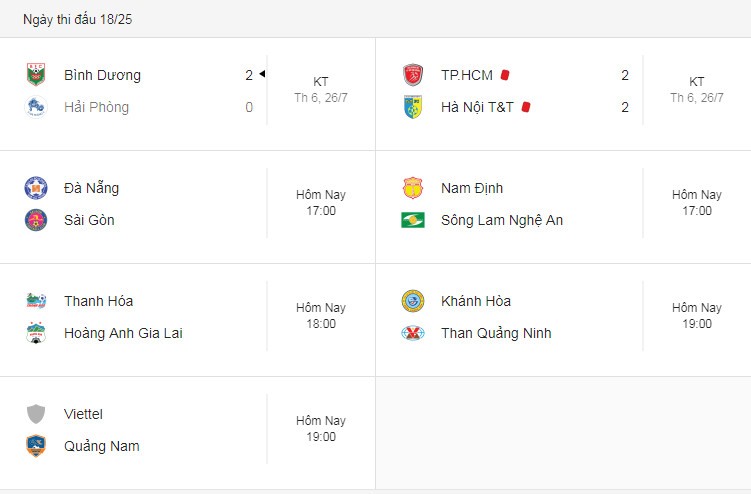Screen dimensions: 751x494
Task: Open the TP.HCM team crest
Action: coord(412,75)
